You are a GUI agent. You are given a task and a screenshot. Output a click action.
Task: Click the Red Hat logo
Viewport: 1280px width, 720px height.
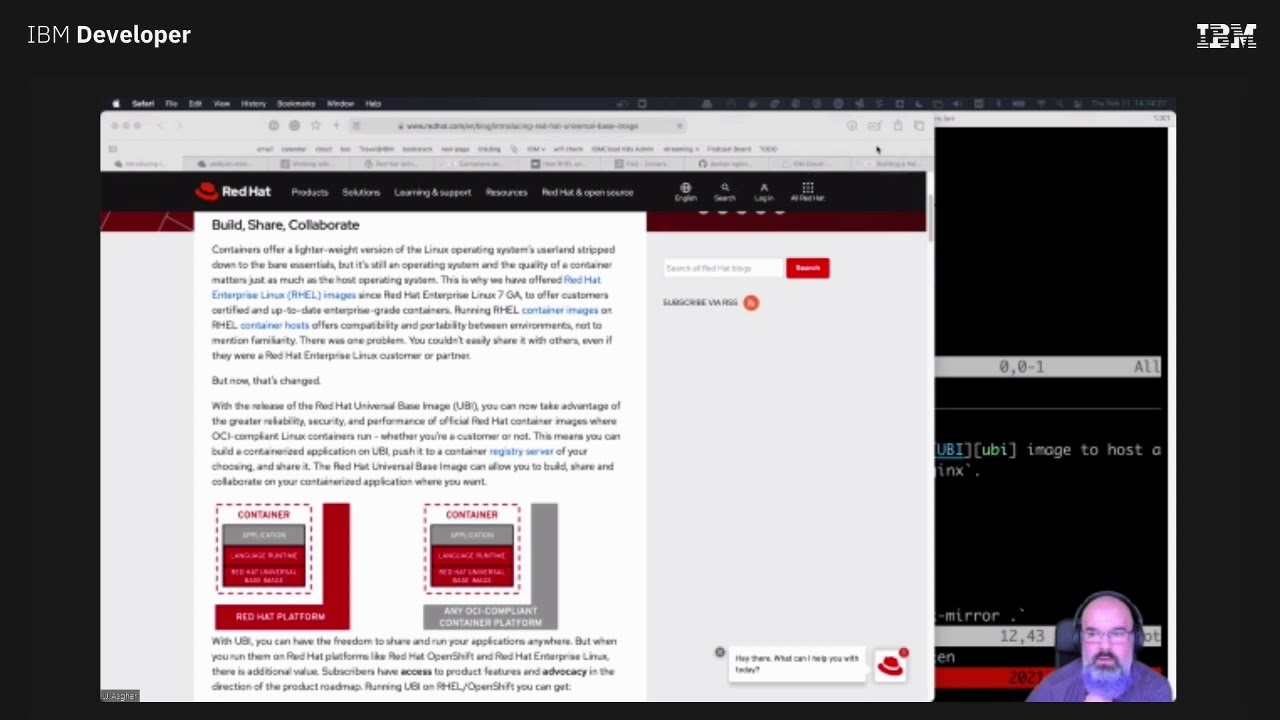tap(233, 191)
